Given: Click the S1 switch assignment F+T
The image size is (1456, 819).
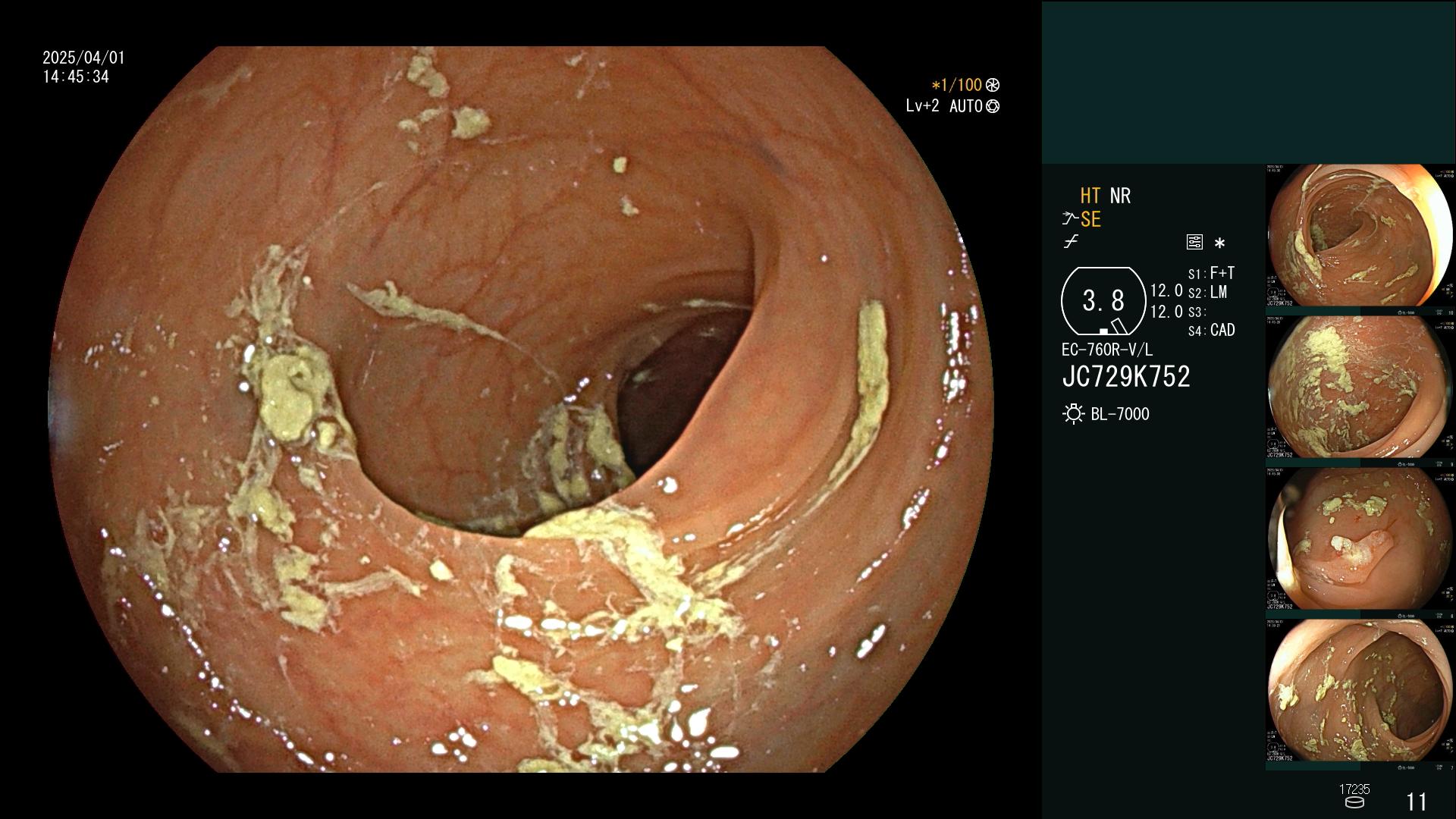Looking at the screenshot, I should click(x=1212, y=273).
